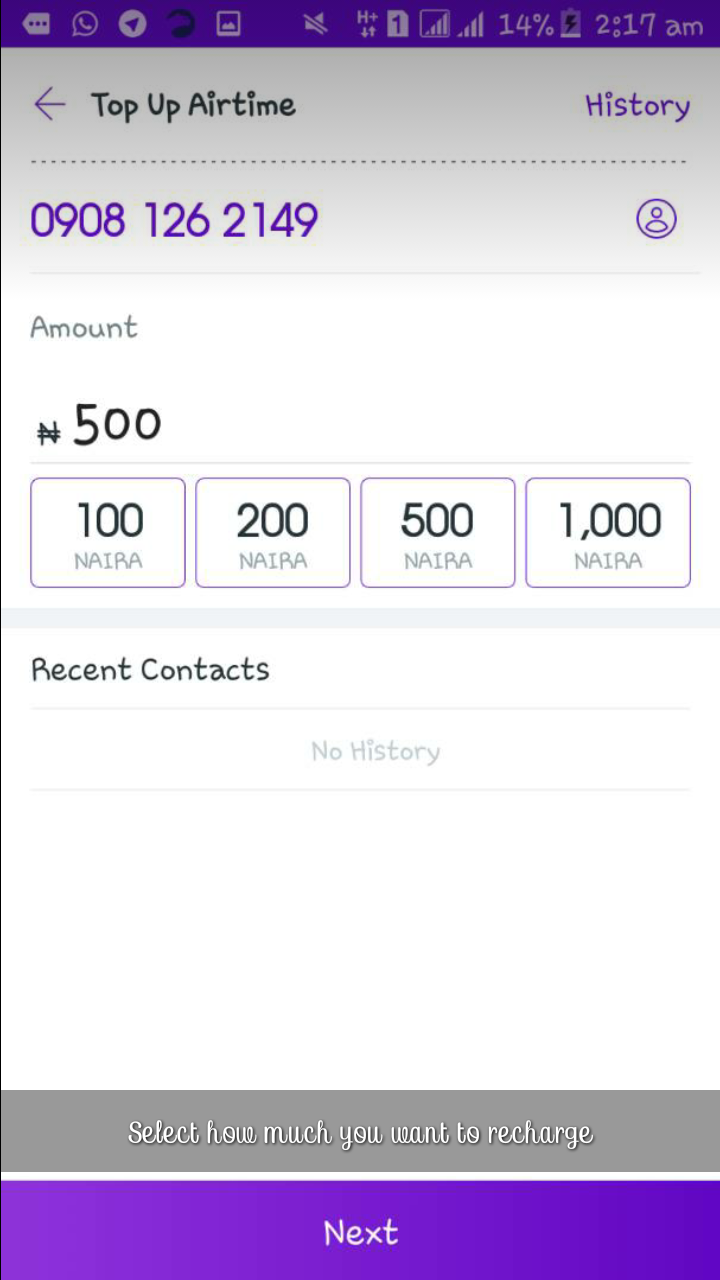Tap the Next button

[x=360, y=1231]
